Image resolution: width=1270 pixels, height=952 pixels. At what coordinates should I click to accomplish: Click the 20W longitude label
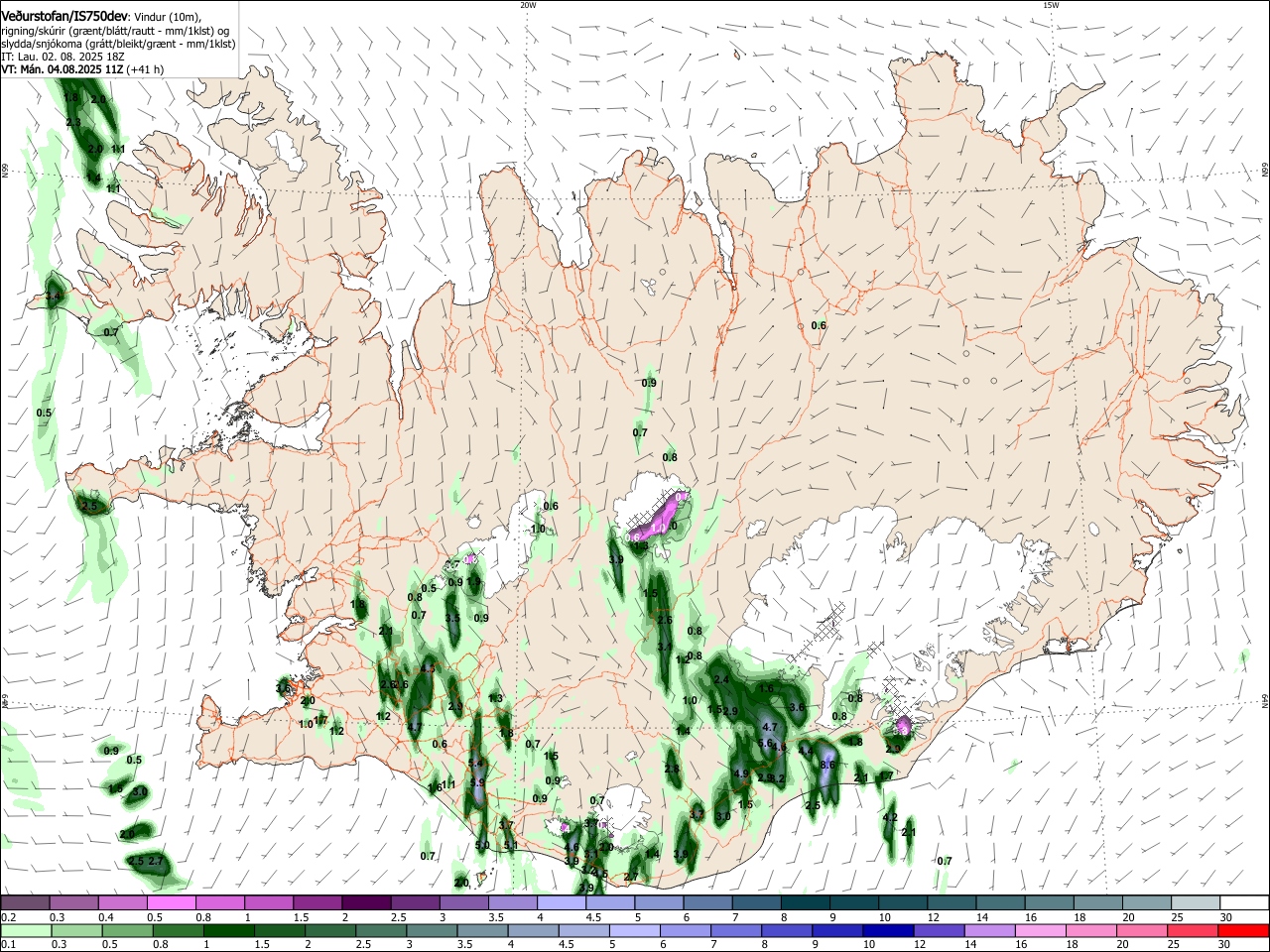528,5
